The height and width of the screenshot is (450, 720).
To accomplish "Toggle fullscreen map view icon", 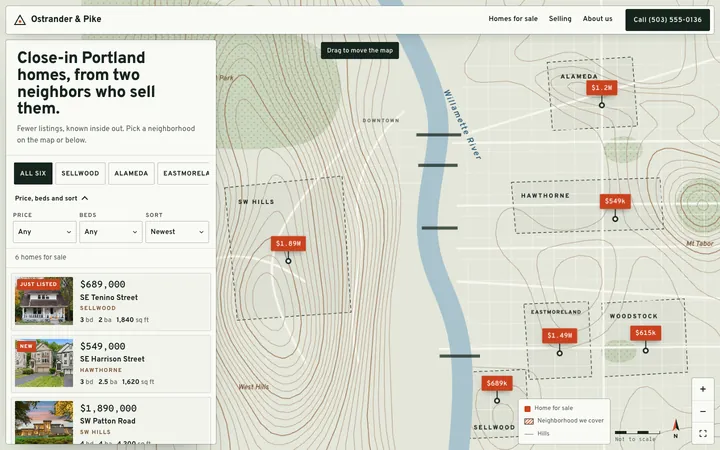I will [703, 433].
